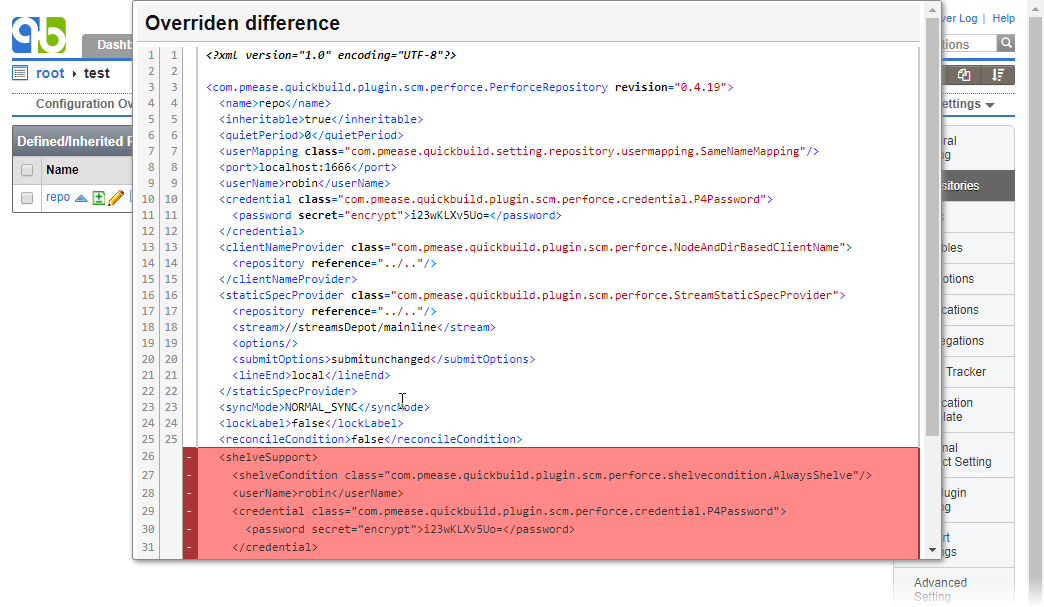Click the removed-line minus marker on line 26
This screenshot has width=1044, height=607.
point(190,457)
